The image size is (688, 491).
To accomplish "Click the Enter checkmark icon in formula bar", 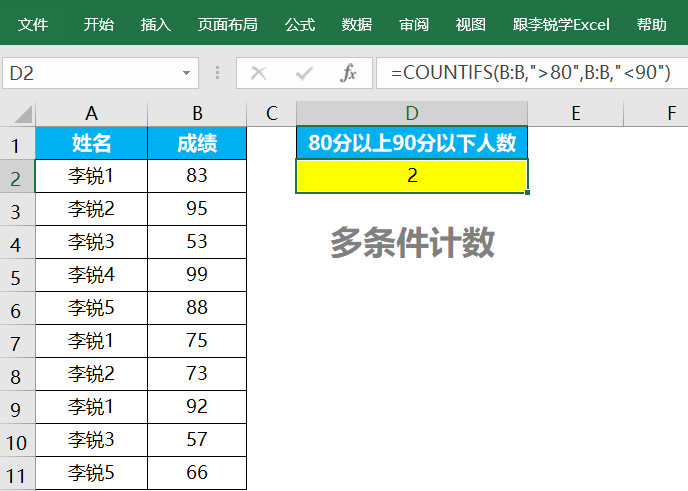I will (304, 73).
